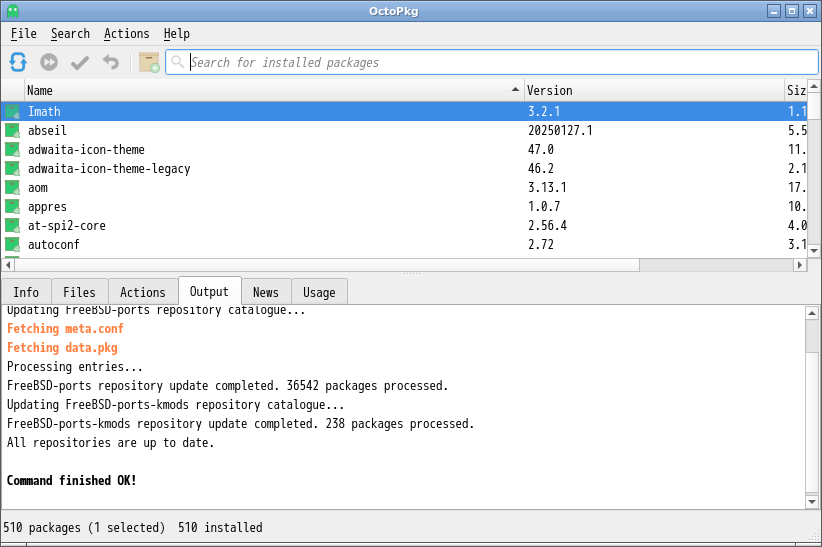Click the package icon beside autoconf

point(13,244)
